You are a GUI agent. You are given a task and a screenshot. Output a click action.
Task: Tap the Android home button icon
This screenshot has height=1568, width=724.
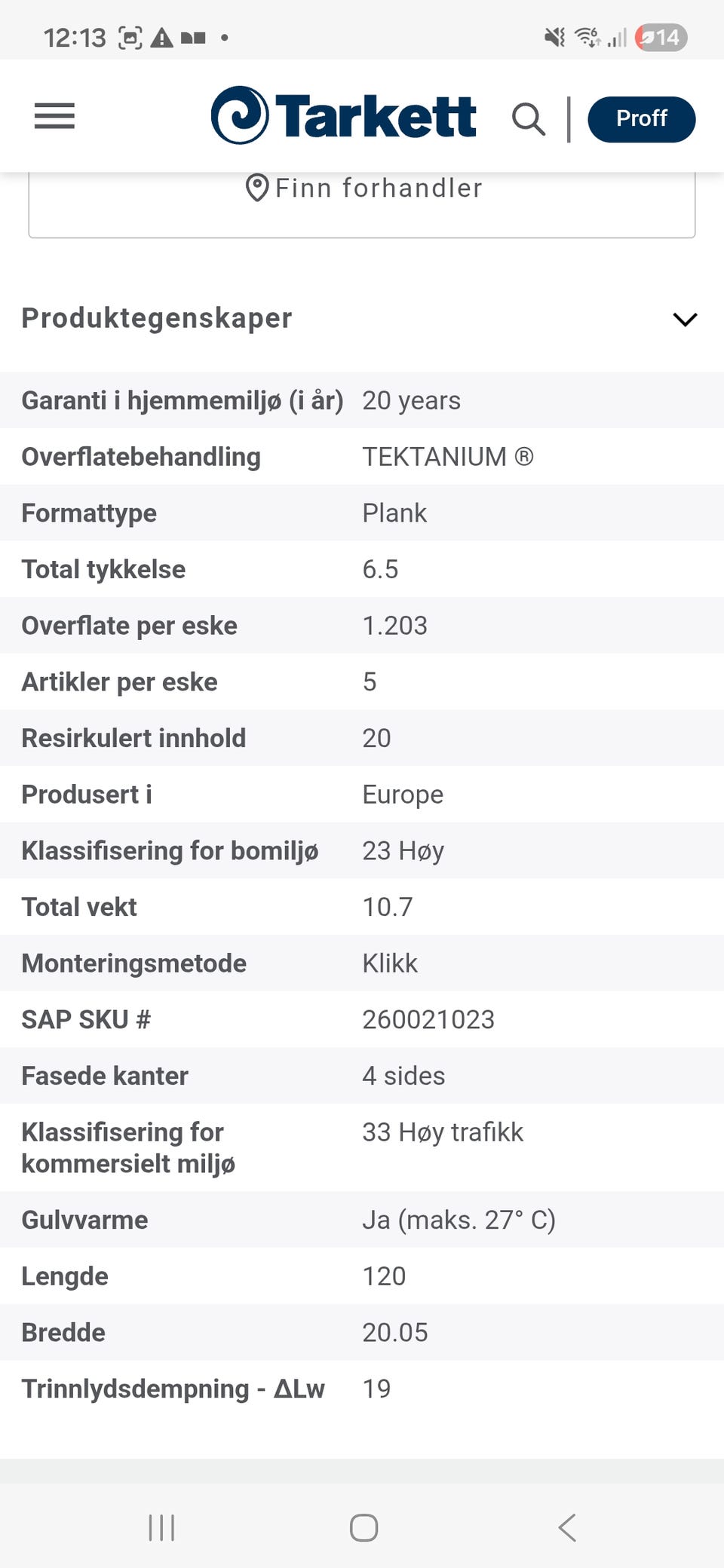tap(364, 1528)
